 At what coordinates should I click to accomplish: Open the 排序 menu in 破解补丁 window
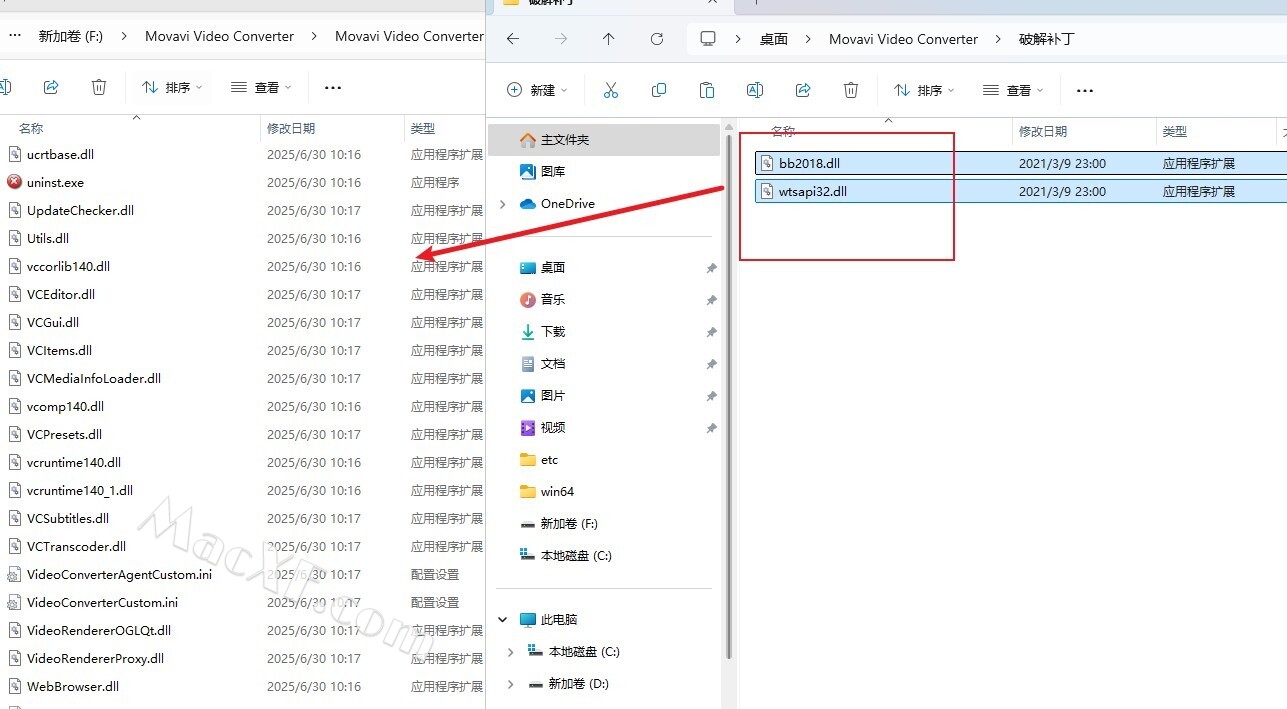pos(924,90)
